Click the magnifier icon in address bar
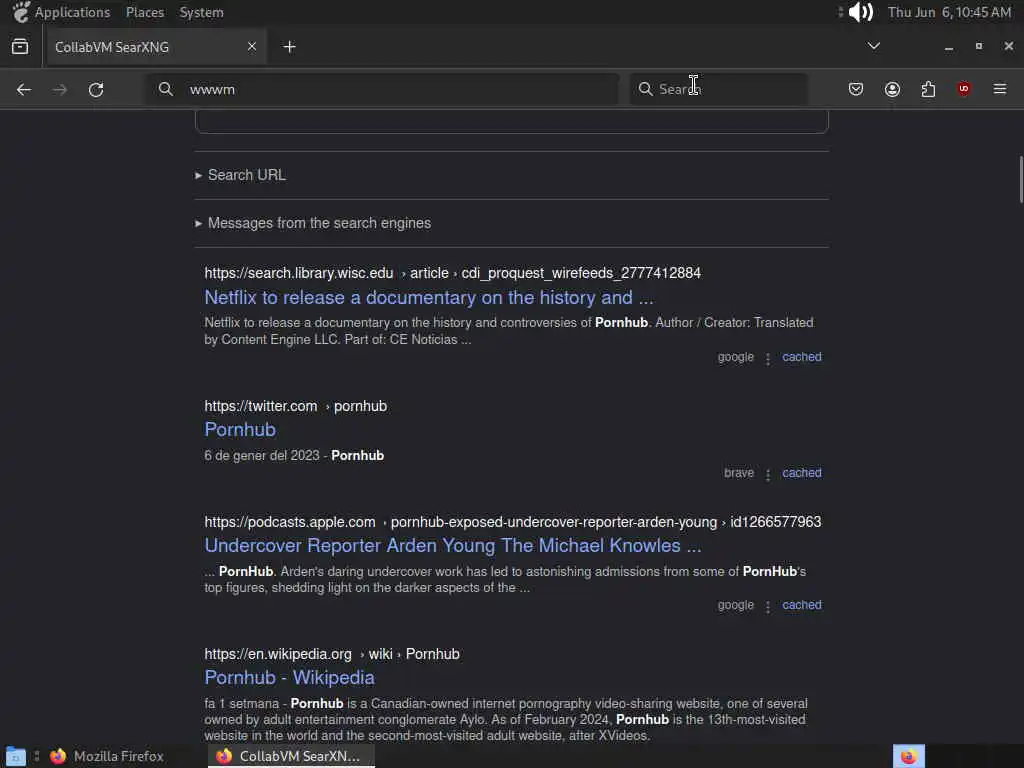The width and height of the screenshot is (1024, 768). 166,89
